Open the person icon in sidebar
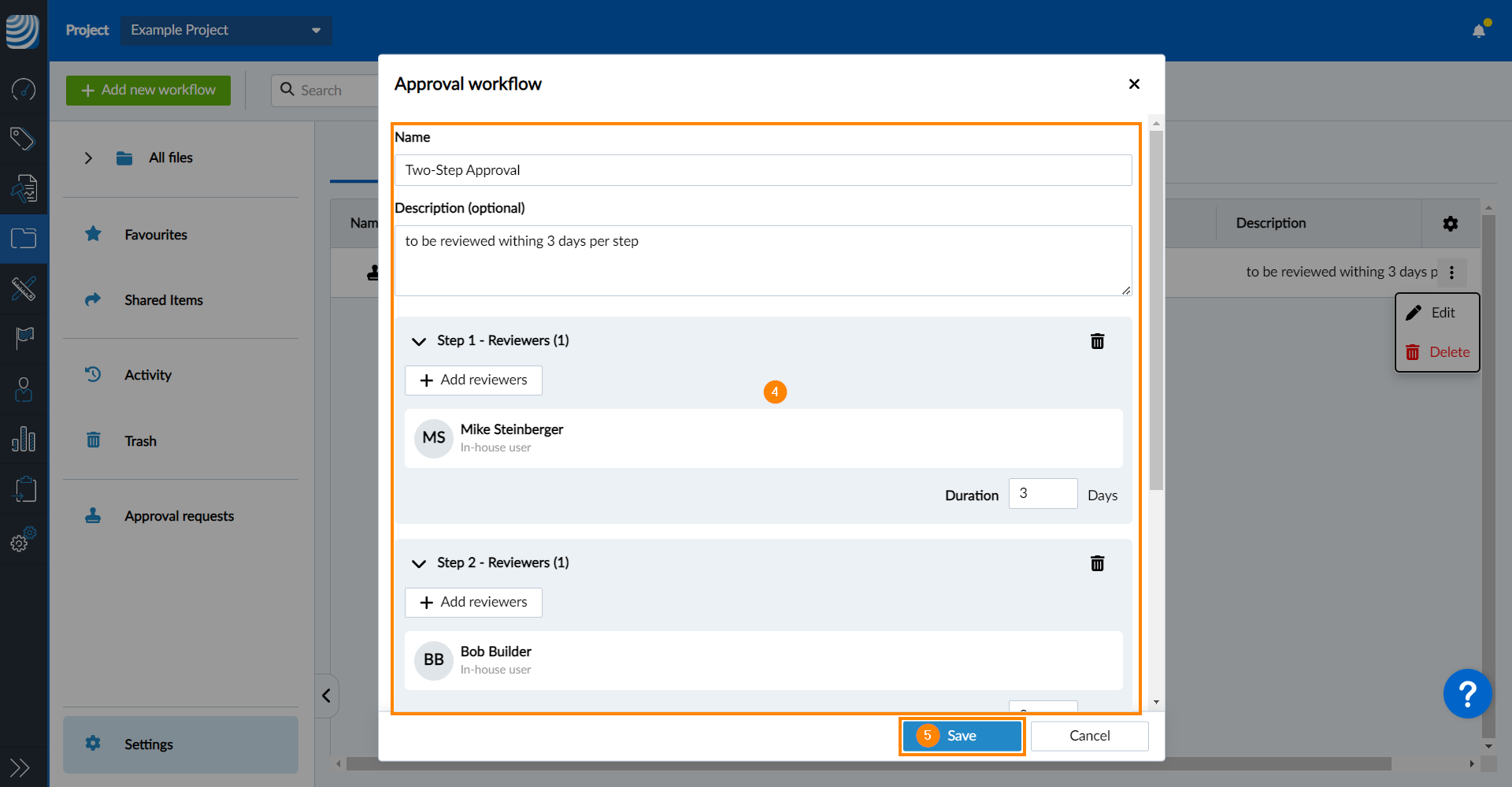 pyautogui.click(x=24, y=389)
